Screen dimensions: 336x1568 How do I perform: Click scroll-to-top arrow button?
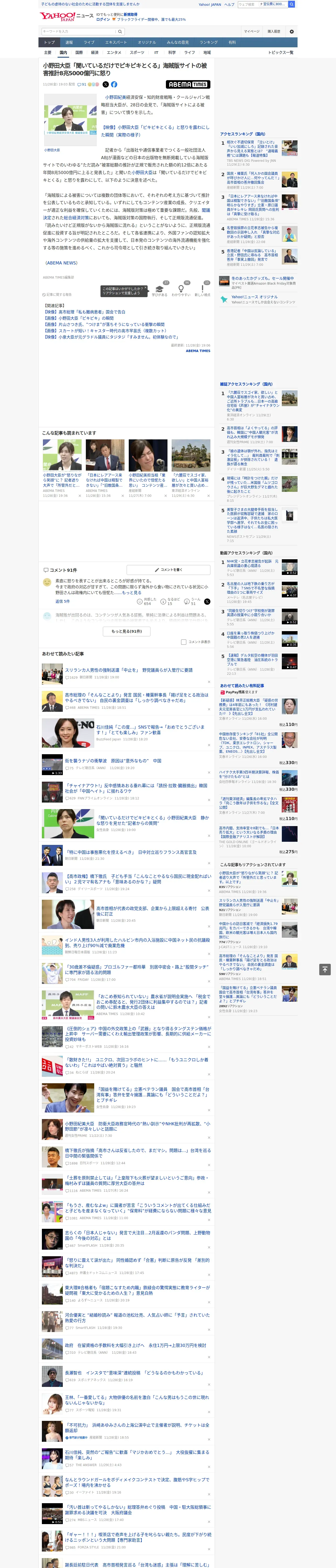(x=325, y=970)
